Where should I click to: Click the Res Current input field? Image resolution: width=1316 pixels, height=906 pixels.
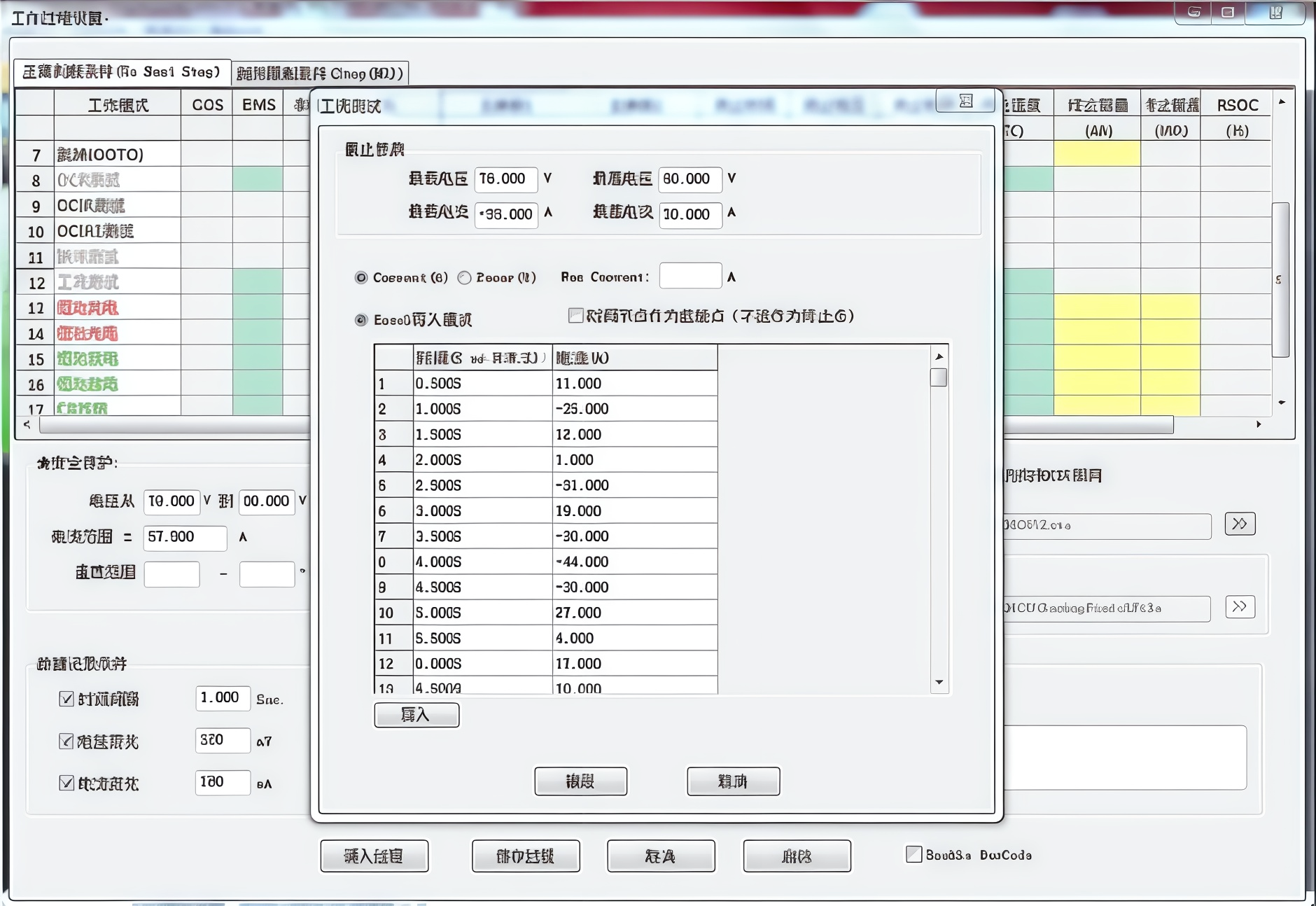coord(690,275)
